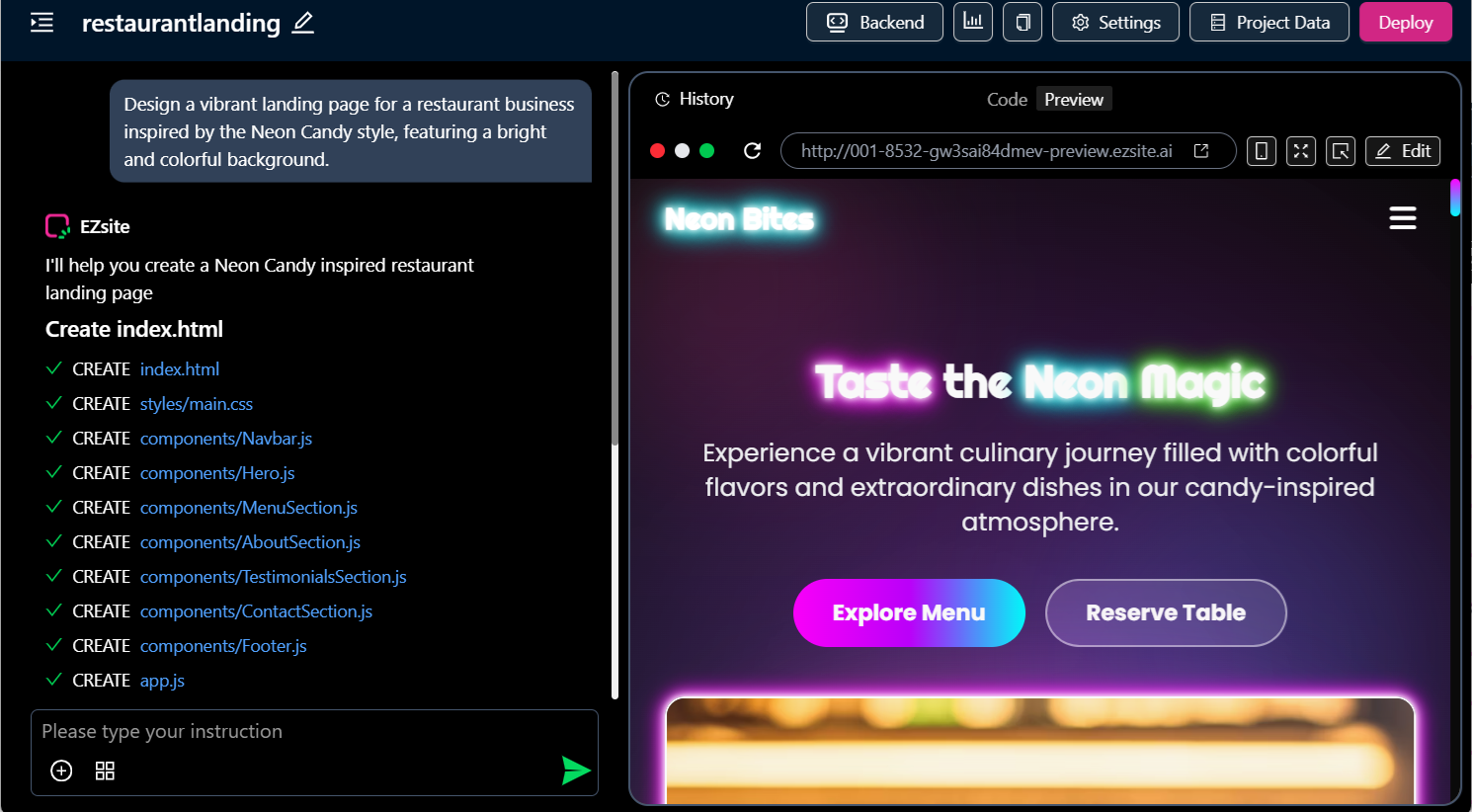1472x812 pixels.
Task: Click the Explore Menu gradient button
Action: click(x=909, y=612)
